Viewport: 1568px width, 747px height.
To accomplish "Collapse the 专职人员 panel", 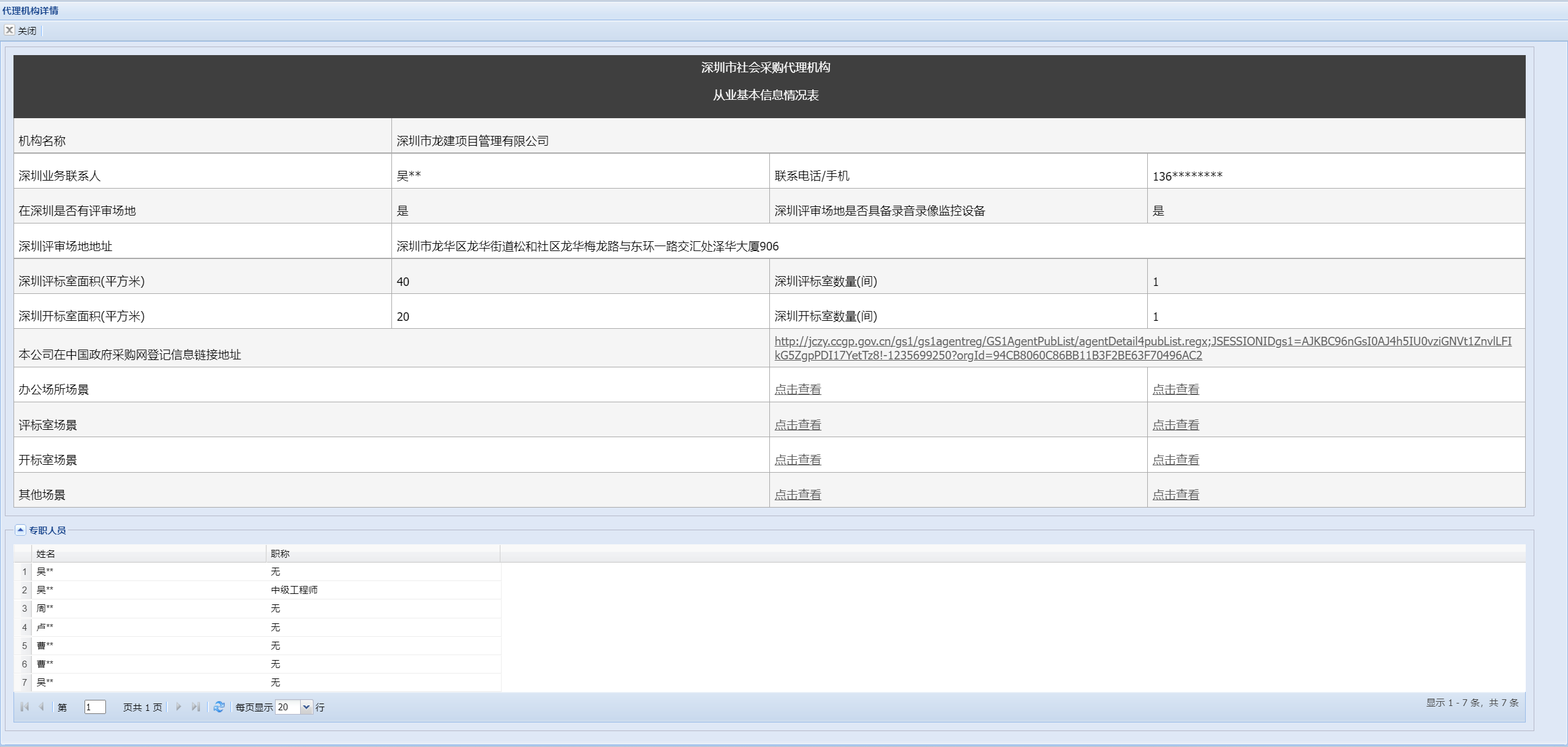I will point(20,530).
